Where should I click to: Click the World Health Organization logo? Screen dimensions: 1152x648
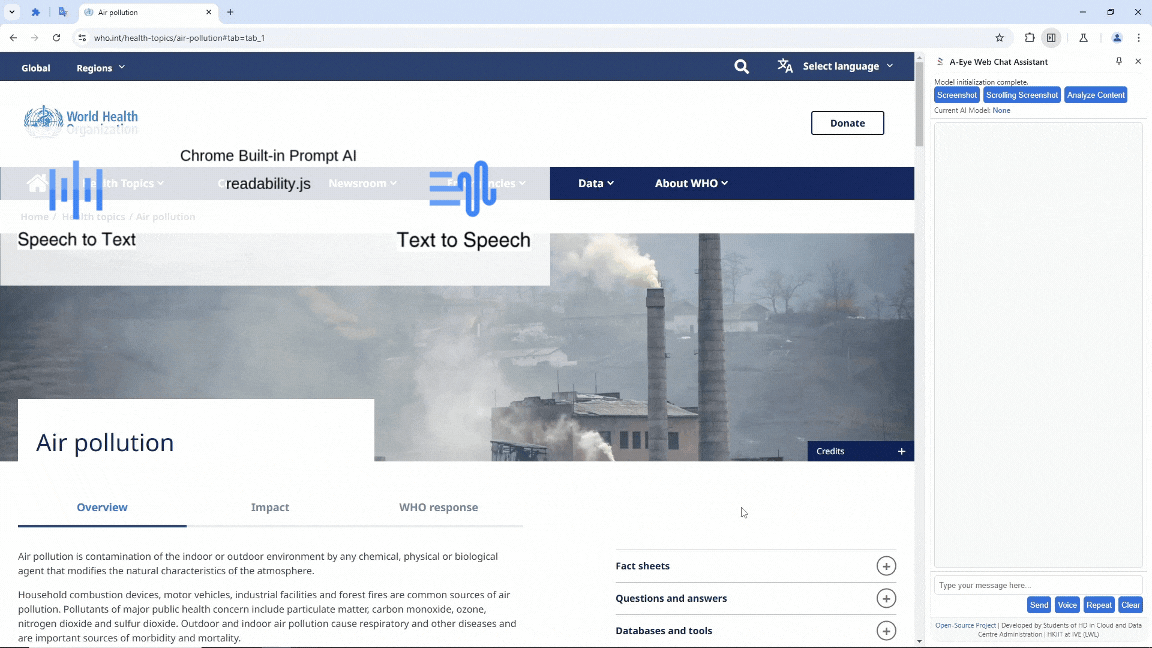point(81,121)
